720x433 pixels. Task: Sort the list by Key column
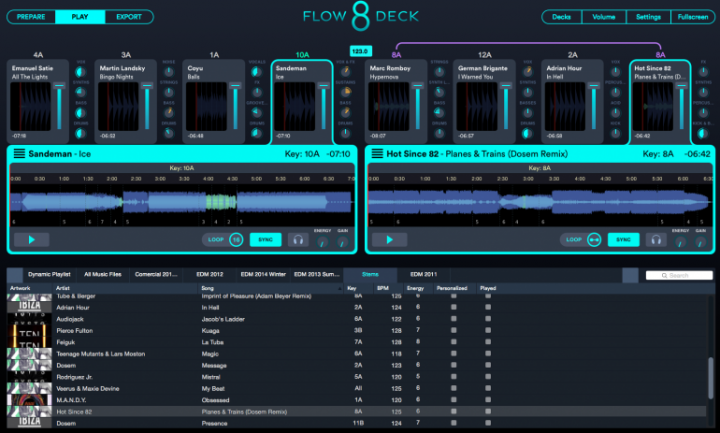[x=358, y=288]
